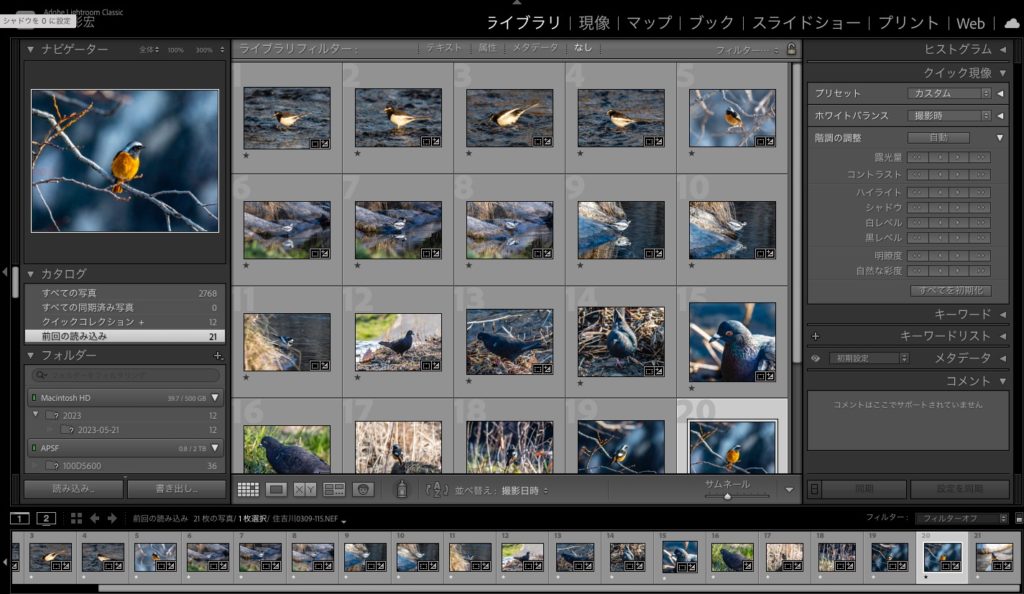Open Survey view mode

[x=334, y=489]
